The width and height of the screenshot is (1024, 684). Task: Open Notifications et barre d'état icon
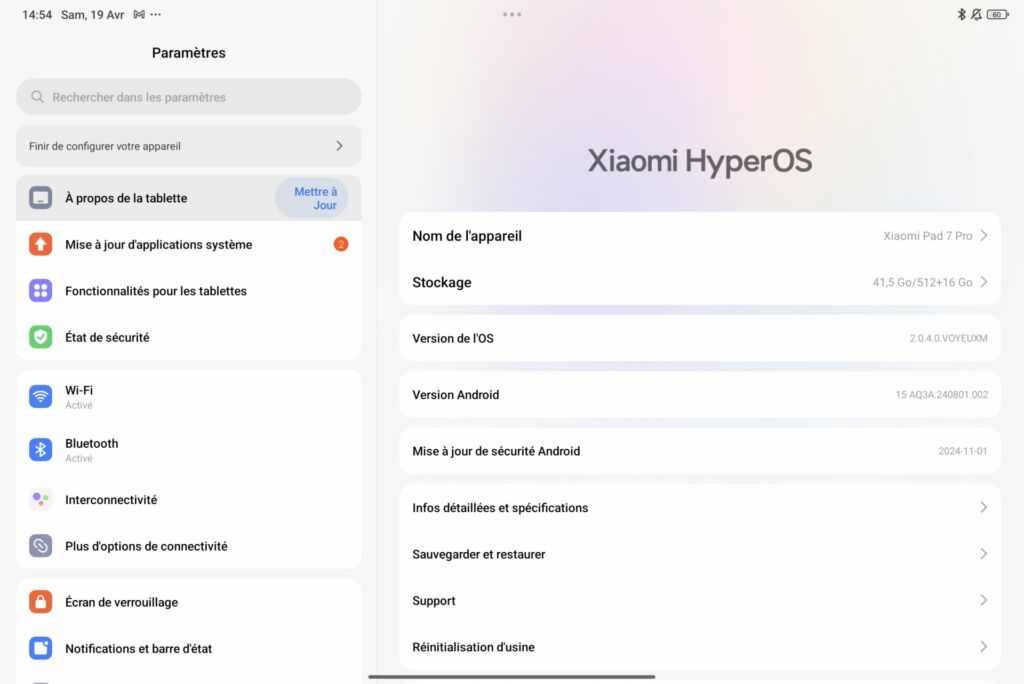point(40,648)
